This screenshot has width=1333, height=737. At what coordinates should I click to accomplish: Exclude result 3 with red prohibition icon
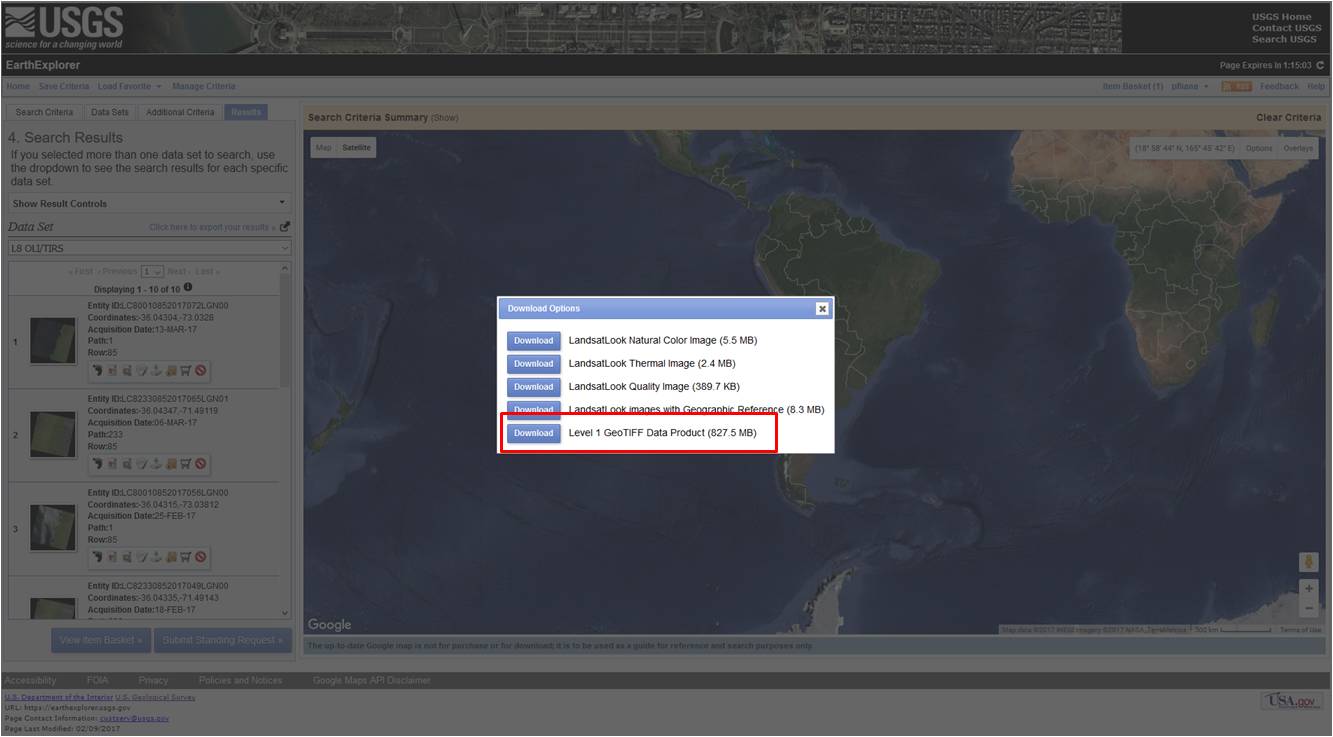tap(201, 557)
